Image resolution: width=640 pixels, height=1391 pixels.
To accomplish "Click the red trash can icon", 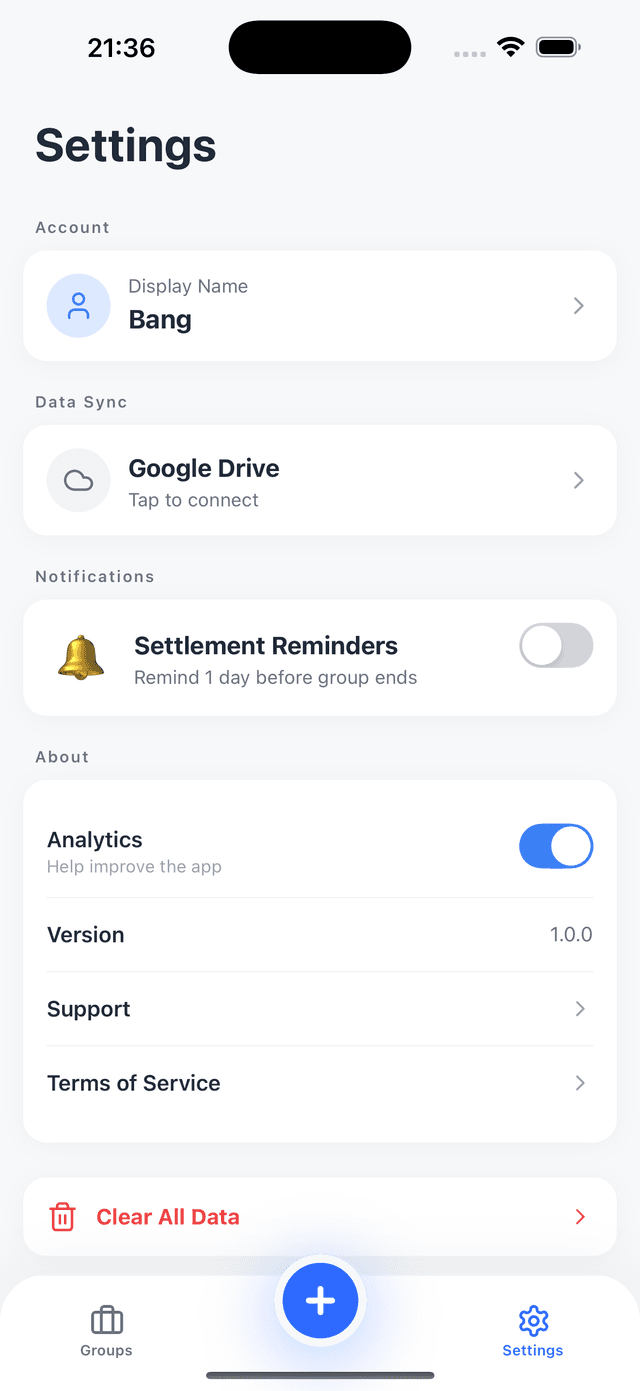I will point(62,1217).
